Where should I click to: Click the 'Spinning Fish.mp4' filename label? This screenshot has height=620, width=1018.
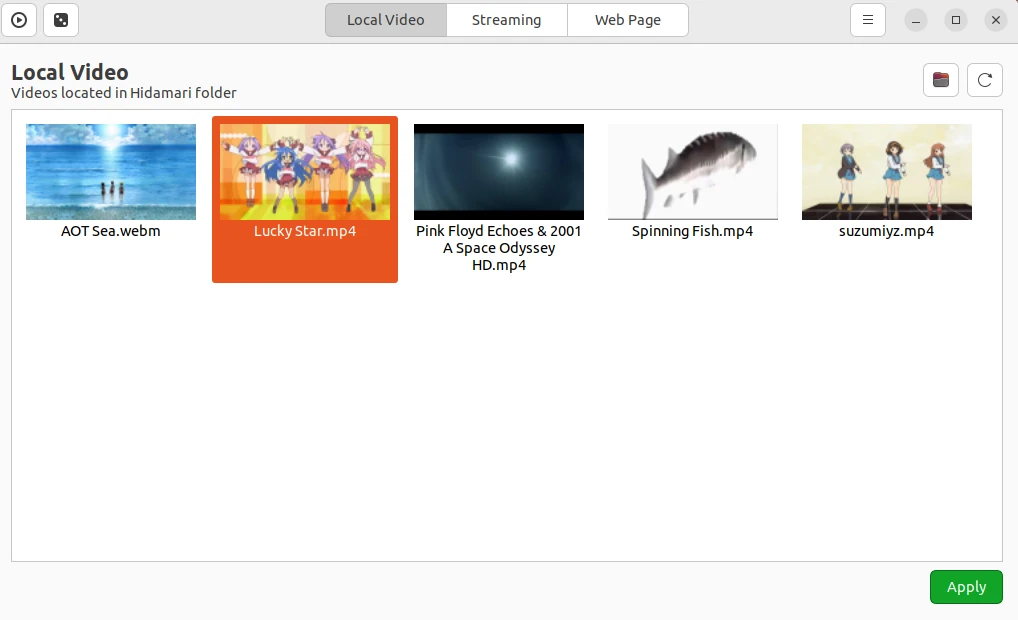pyautogui.click(x=692, y=231)
